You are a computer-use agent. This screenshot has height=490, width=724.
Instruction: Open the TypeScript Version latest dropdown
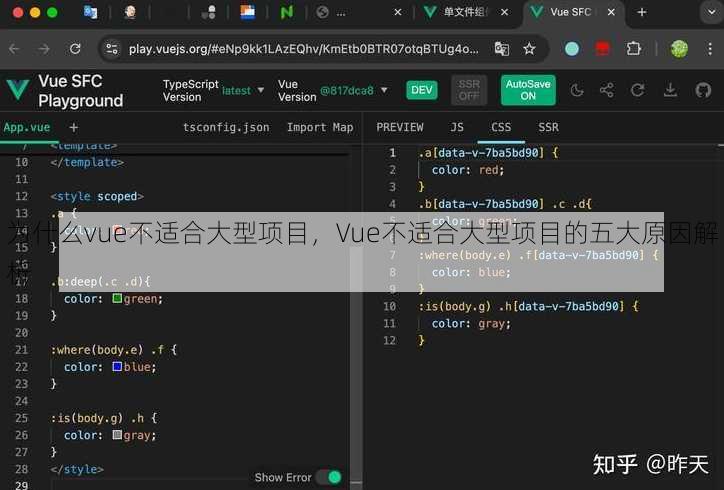click(242, 91)
